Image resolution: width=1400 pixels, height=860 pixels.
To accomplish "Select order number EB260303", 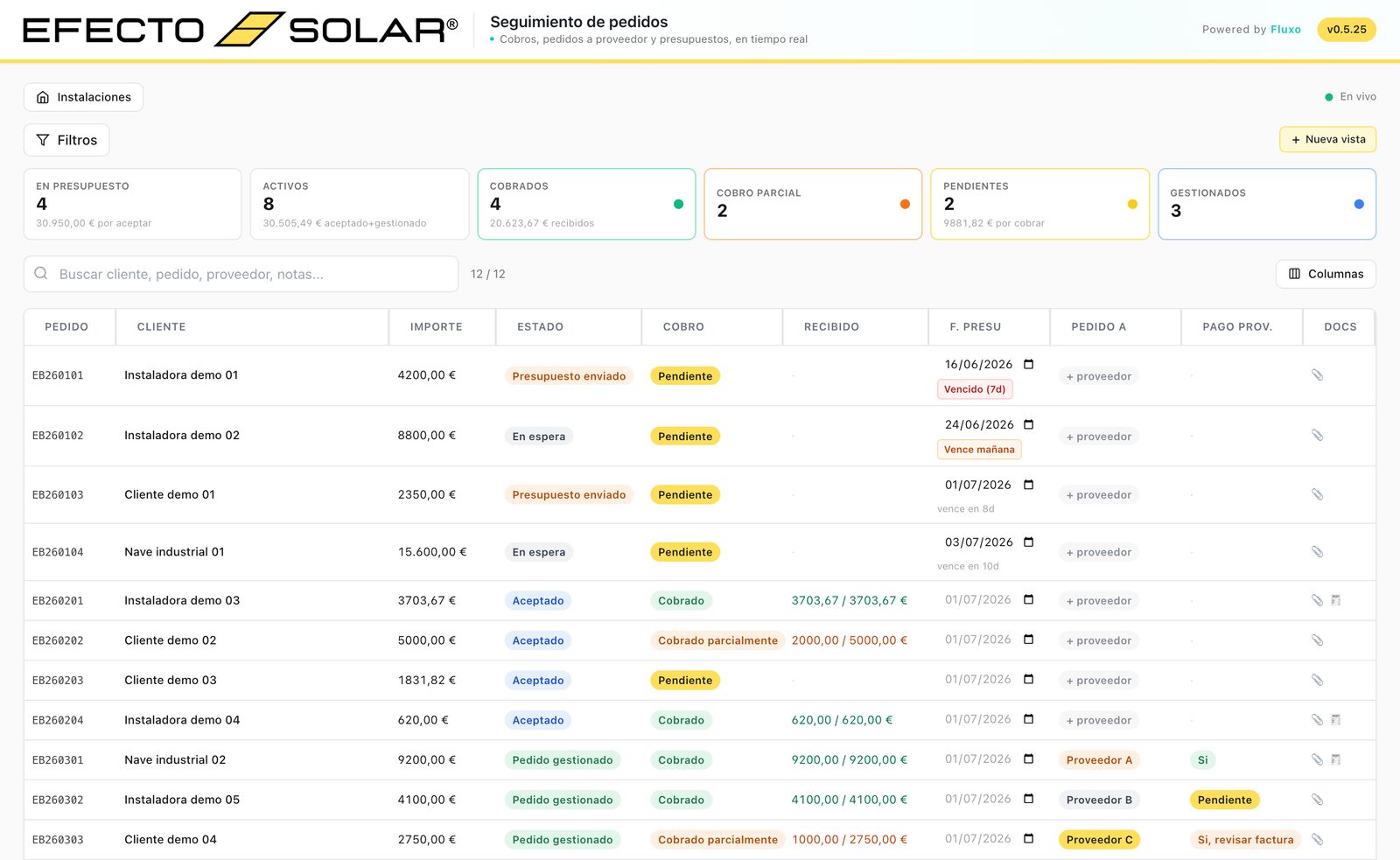I will point(58,840).
